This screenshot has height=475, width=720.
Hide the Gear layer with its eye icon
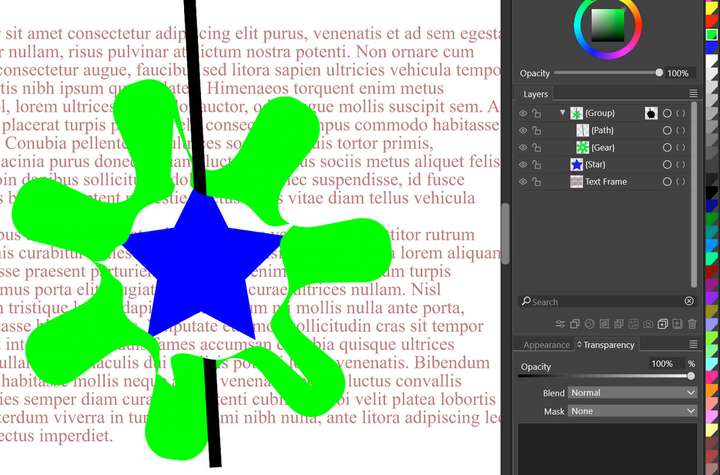coord(523,147)
